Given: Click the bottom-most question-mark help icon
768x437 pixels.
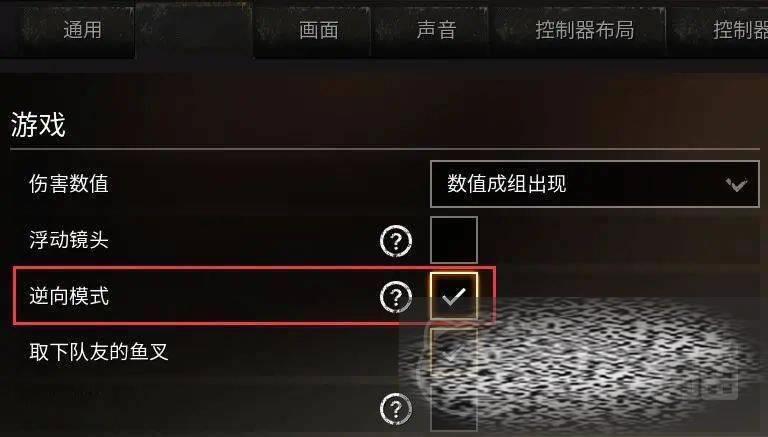Looking at the screenshot, I should tap(396, 409).
